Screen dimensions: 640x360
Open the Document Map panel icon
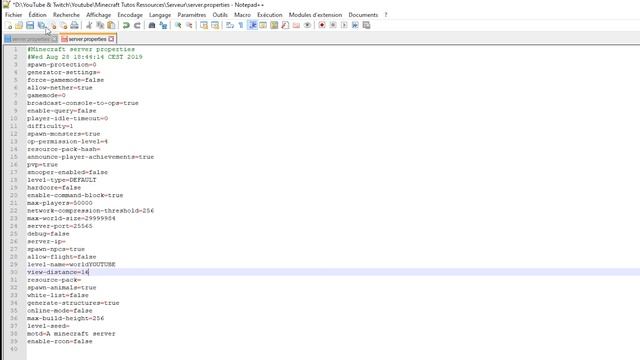[274, 25]
